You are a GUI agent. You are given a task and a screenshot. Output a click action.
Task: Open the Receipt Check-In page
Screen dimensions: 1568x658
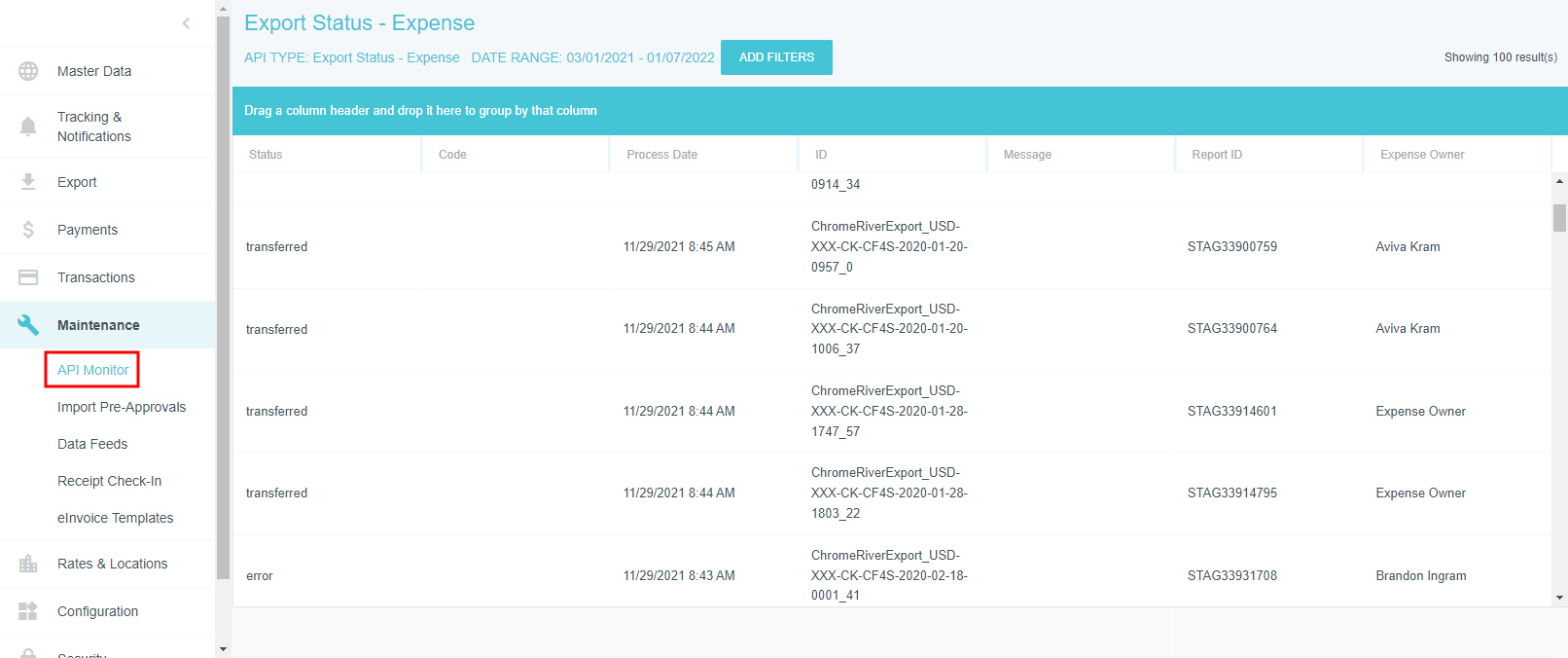[109, 481]
